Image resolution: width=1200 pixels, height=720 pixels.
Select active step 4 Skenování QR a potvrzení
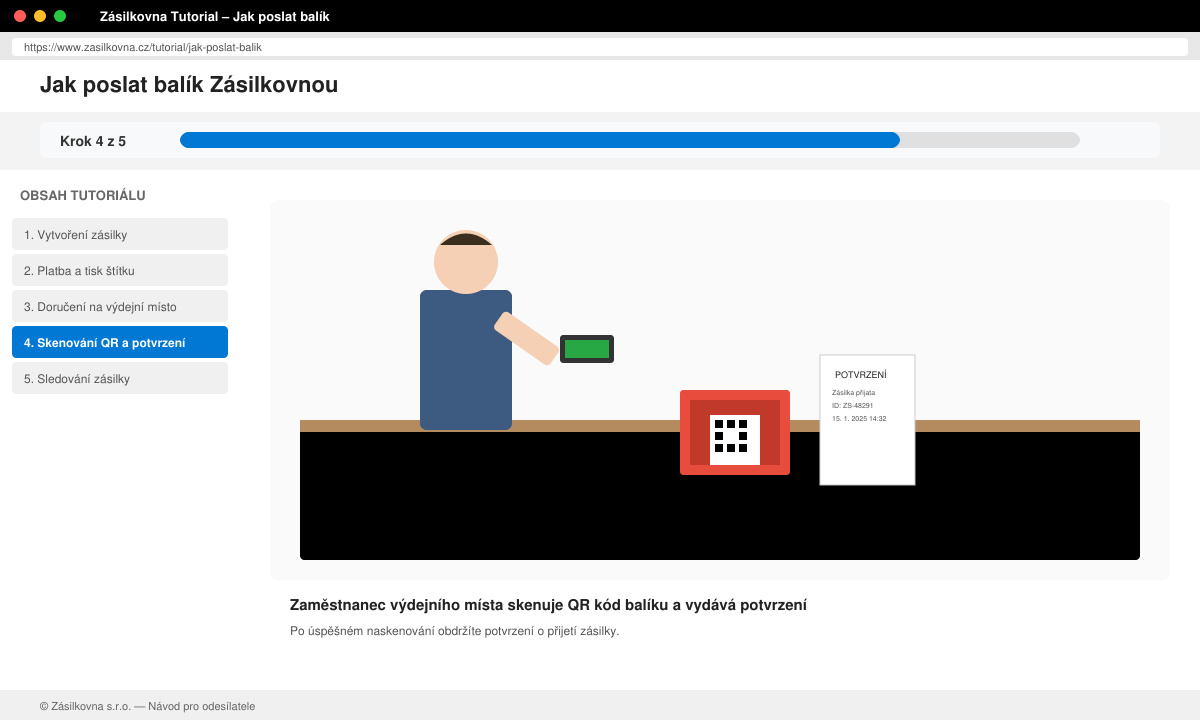[x=120, y=342]
